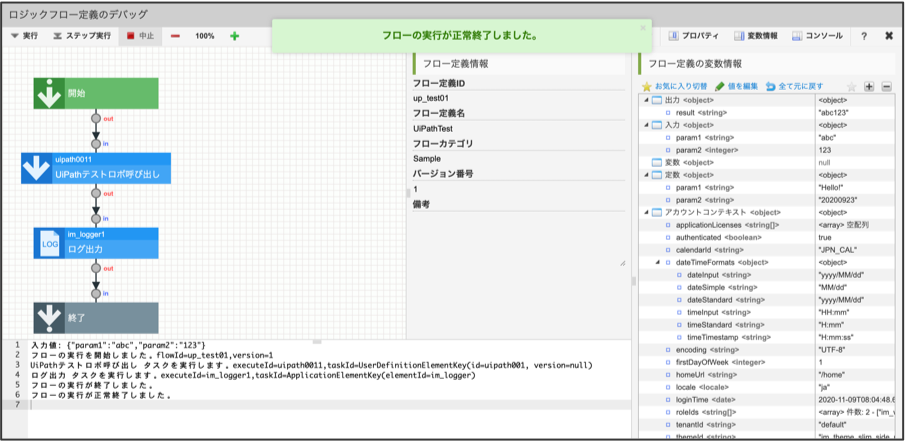Image resolution: width=910 pixels, height=447 pixels.
Task: Select the ログ出力 LOG task node
Action: click(x=95, y=244)
